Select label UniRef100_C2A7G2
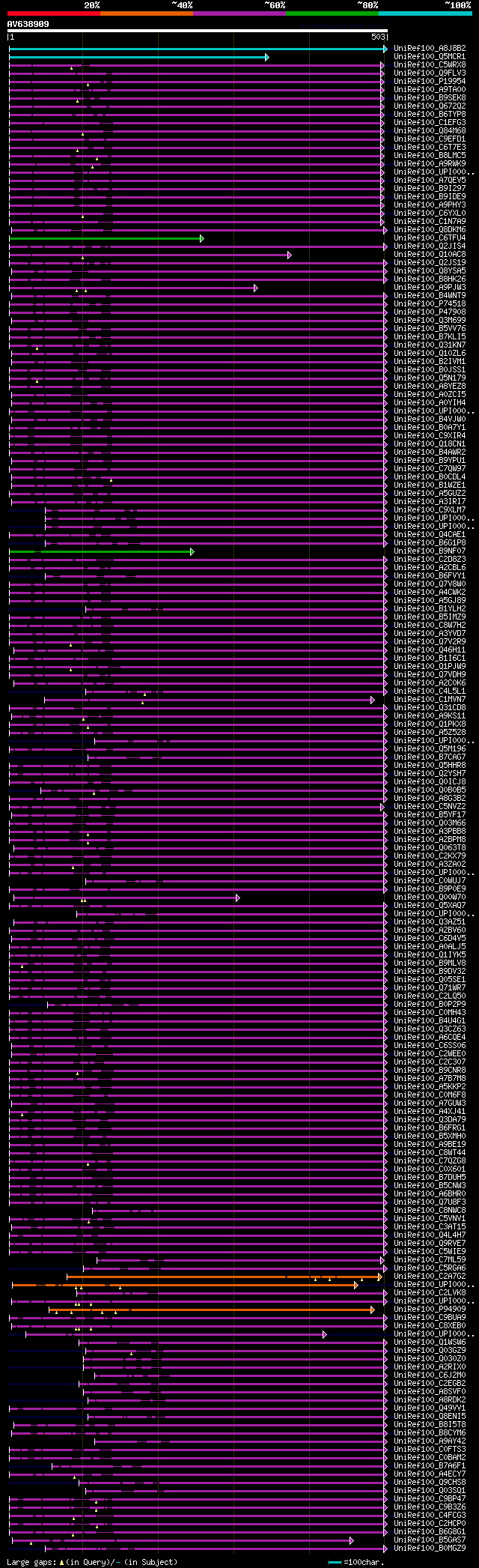Image resolution: width=479 pixels, height=1568 pixels. pos(430,1277)
